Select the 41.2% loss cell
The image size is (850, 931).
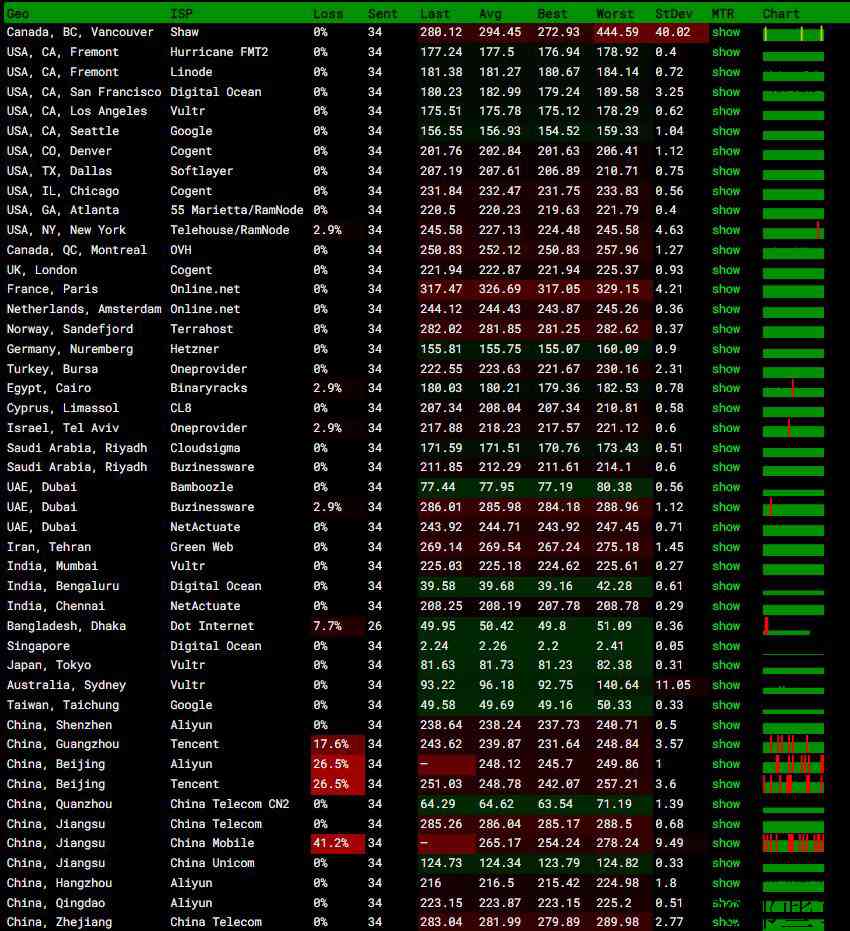point(337,843)
